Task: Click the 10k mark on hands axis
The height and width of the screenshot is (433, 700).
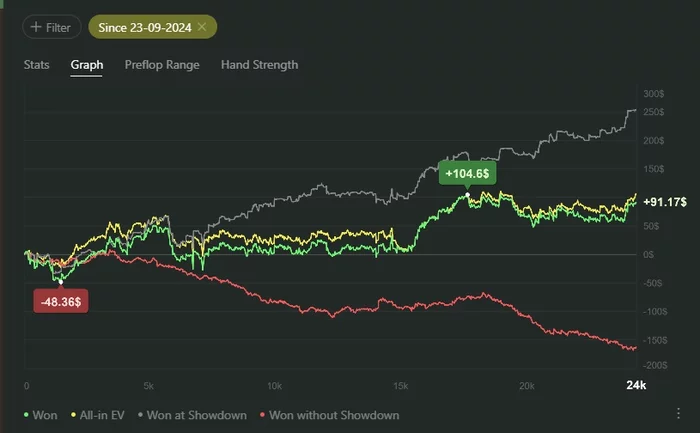Action: coord(275,386)
